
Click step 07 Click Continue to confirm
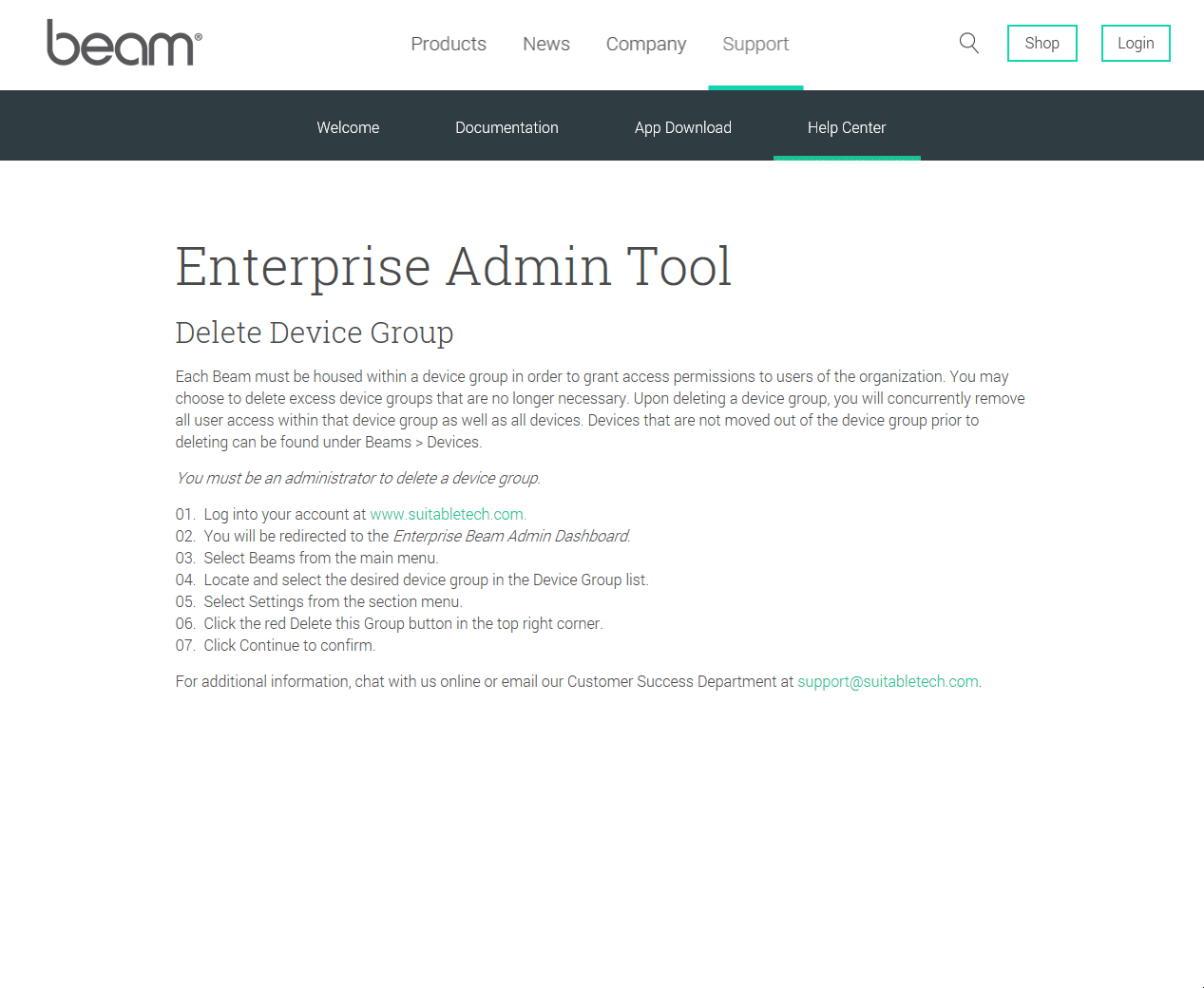[x=276, y=645]
